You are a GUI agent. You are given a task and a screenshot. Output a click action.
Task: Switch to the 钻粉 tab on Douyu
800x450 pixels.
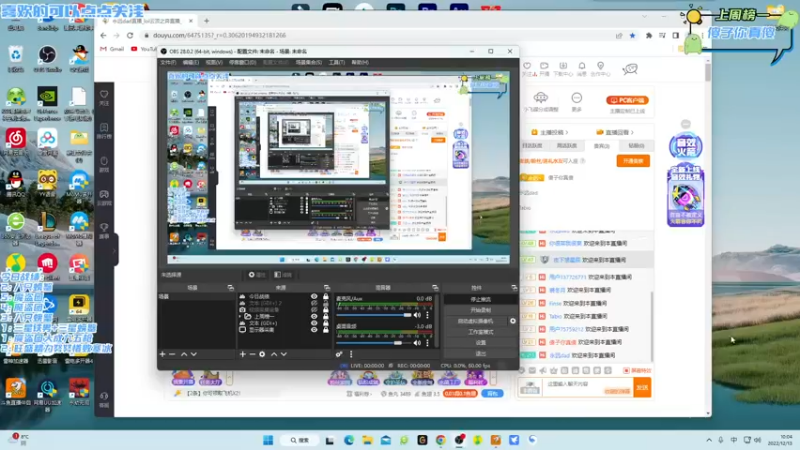tap(636, 146)
